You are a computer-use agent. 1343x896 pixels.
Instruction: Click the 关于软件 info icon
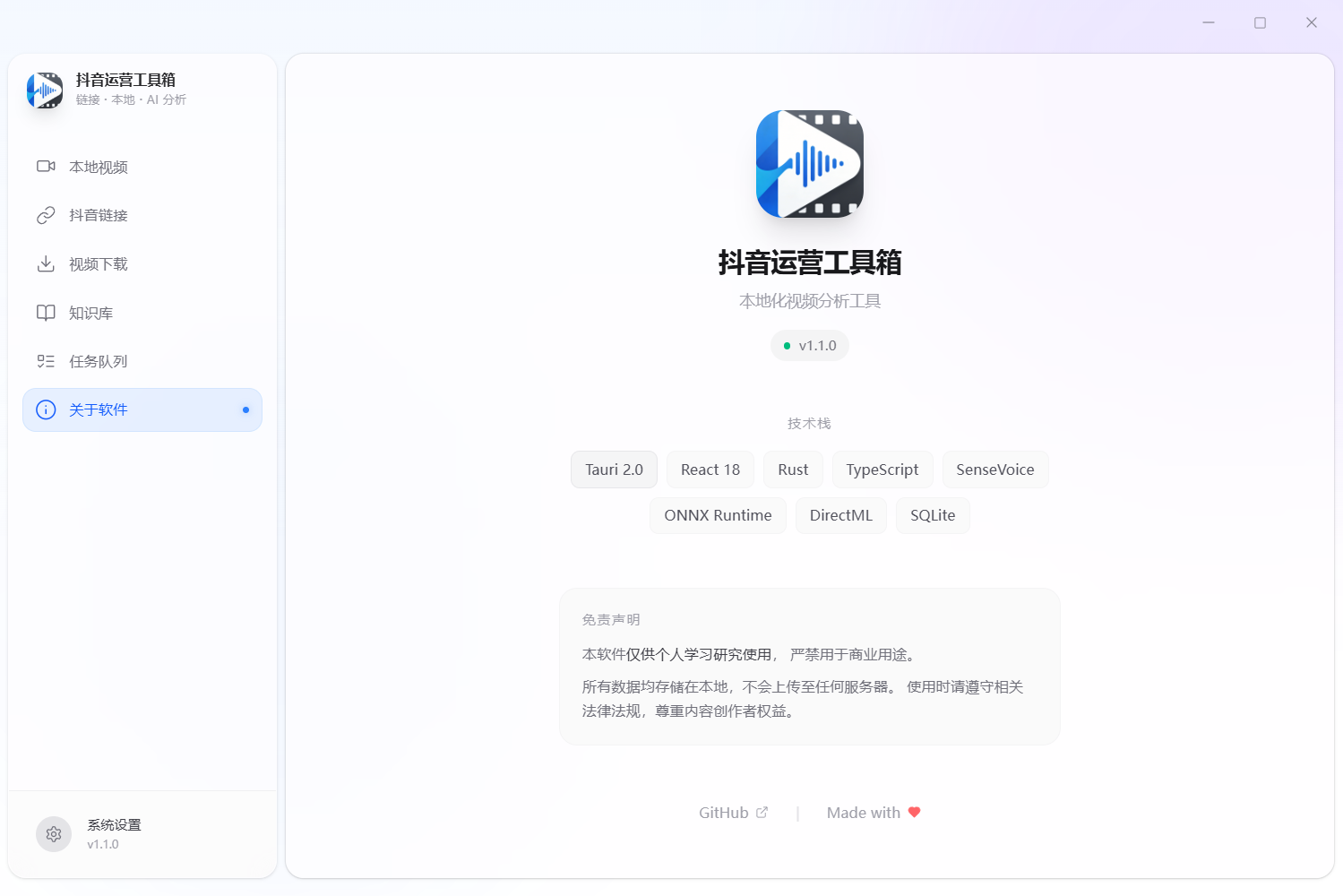click(x=47, y=409)
